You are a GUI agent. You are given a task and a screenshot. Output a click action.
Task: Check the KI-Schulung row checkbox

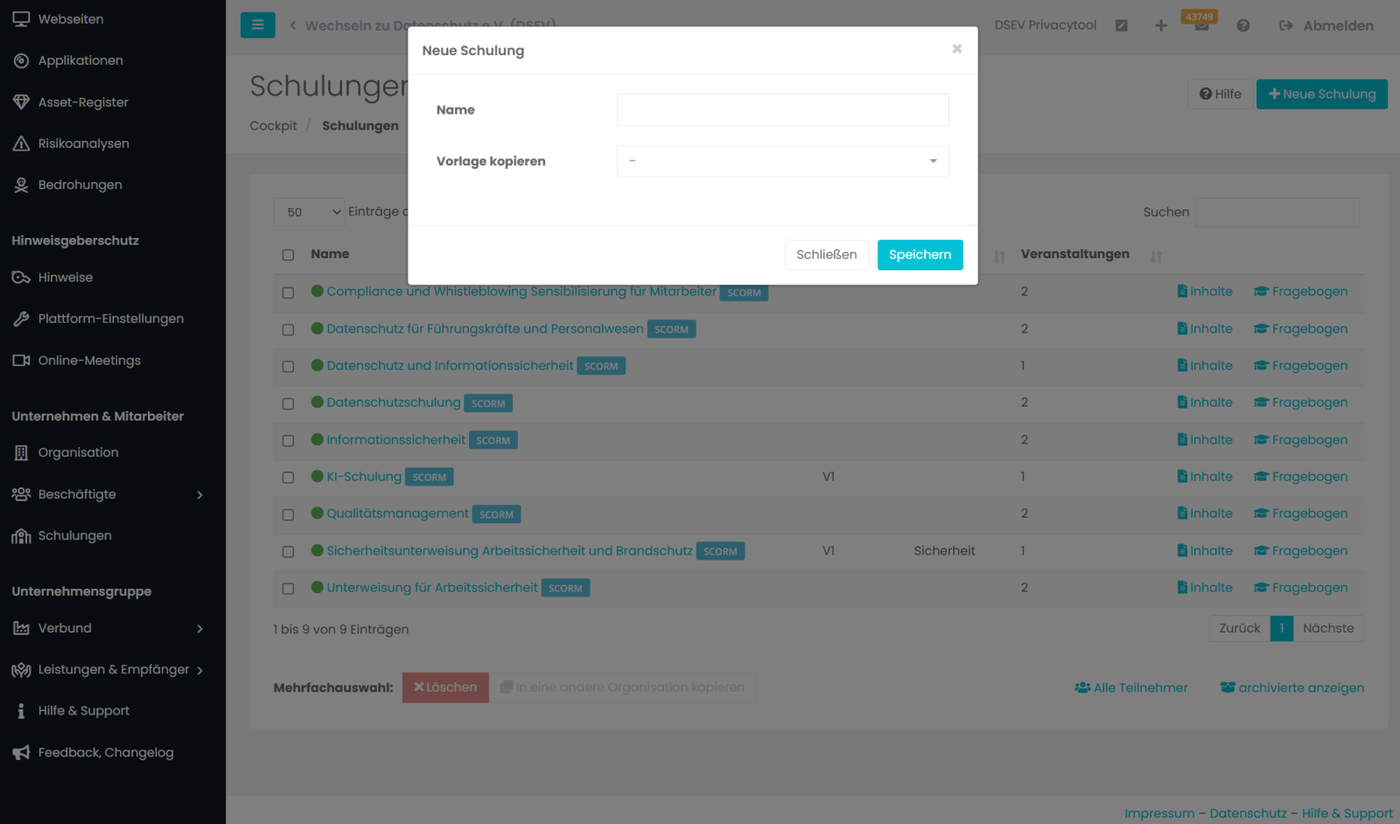tap(288, 478)
